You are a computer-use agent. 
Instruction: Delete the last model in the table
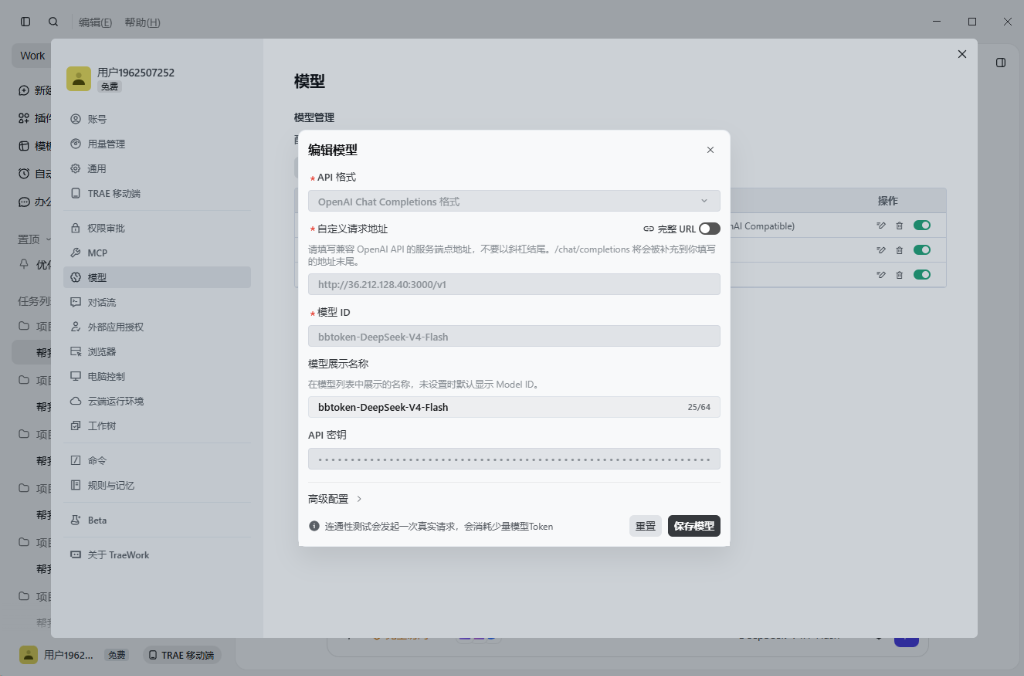(x=899, y=275)
